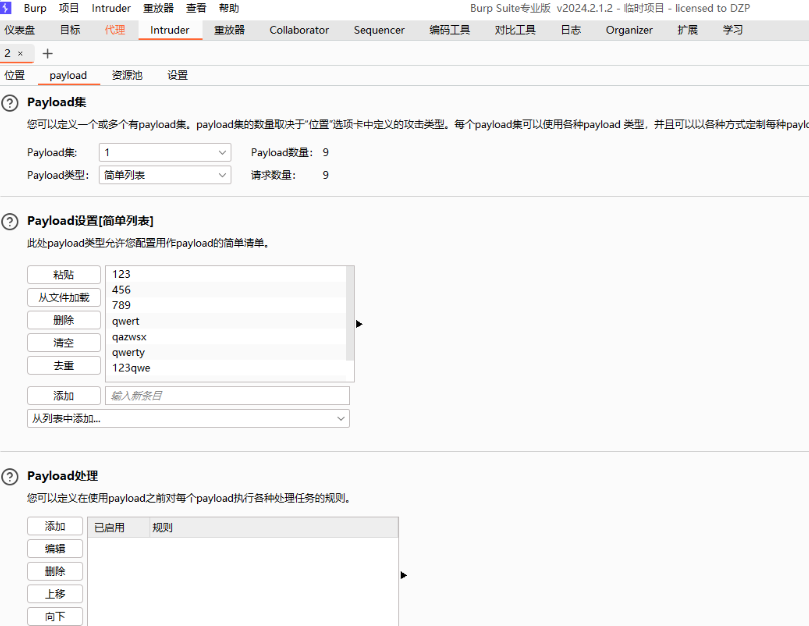This screenshot has width=809, height=626.
Task: Click the 输入新条目 text field
Action: [227, 396]
